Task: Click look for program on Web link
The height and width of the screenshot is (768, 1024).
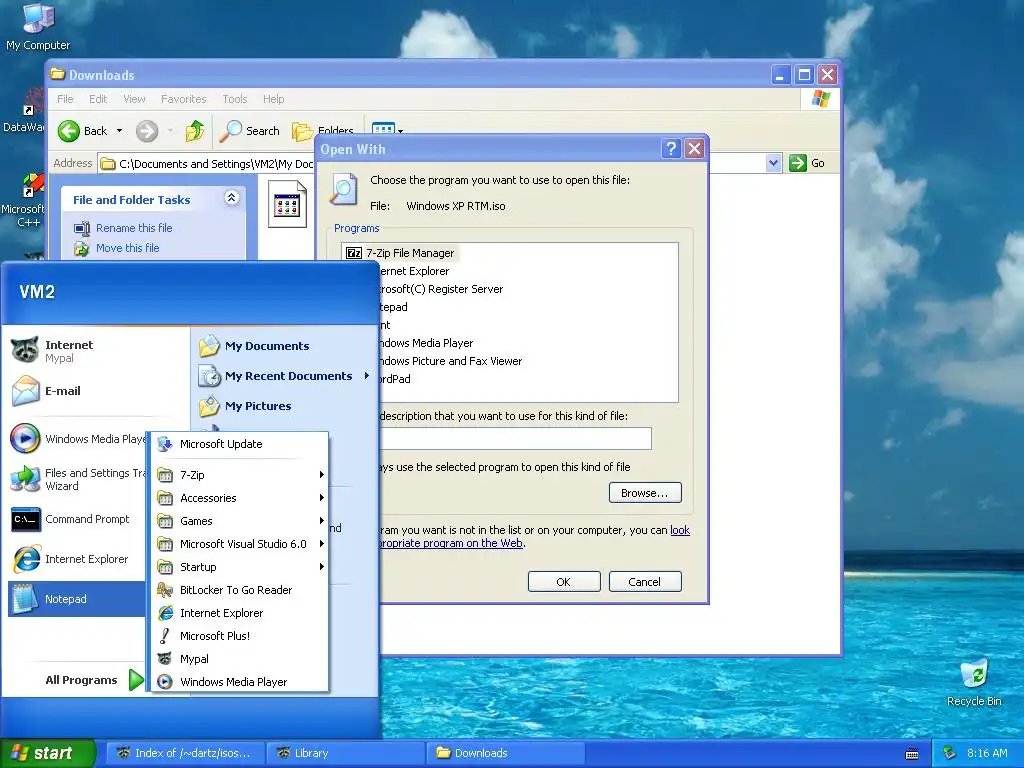Action: (680, 530)
